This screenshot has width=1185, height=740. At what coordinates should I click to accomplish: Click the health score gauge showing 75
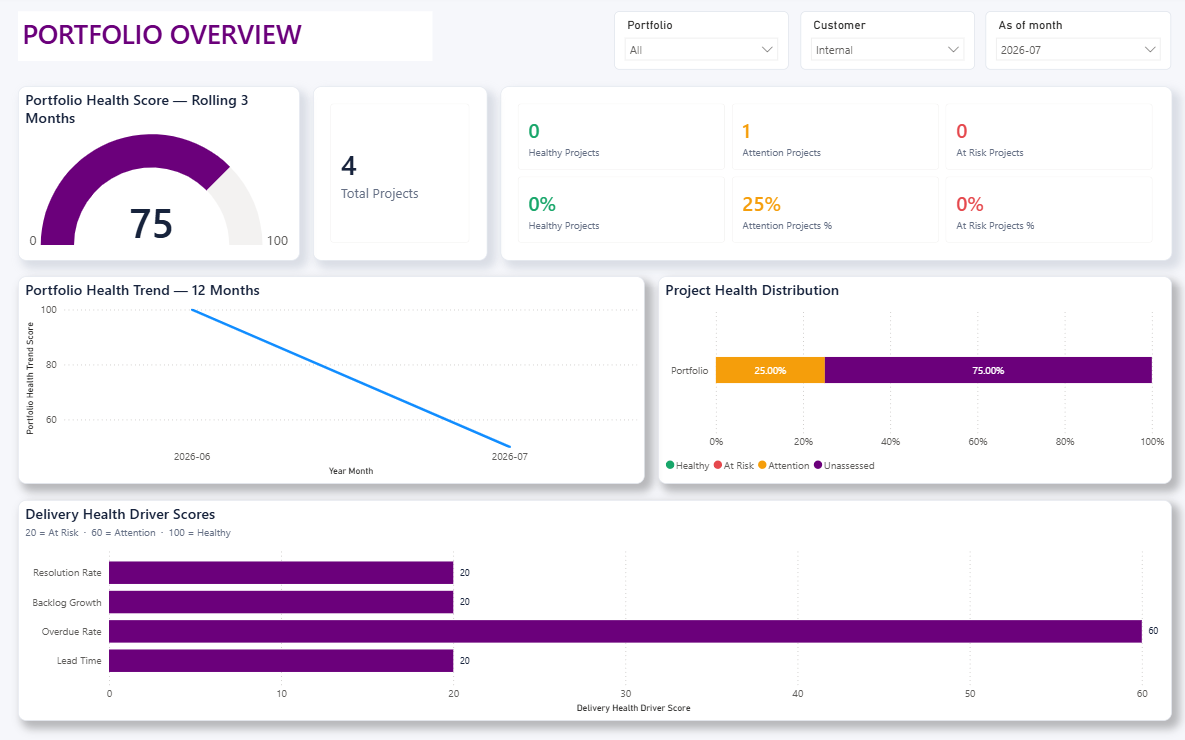151,190
